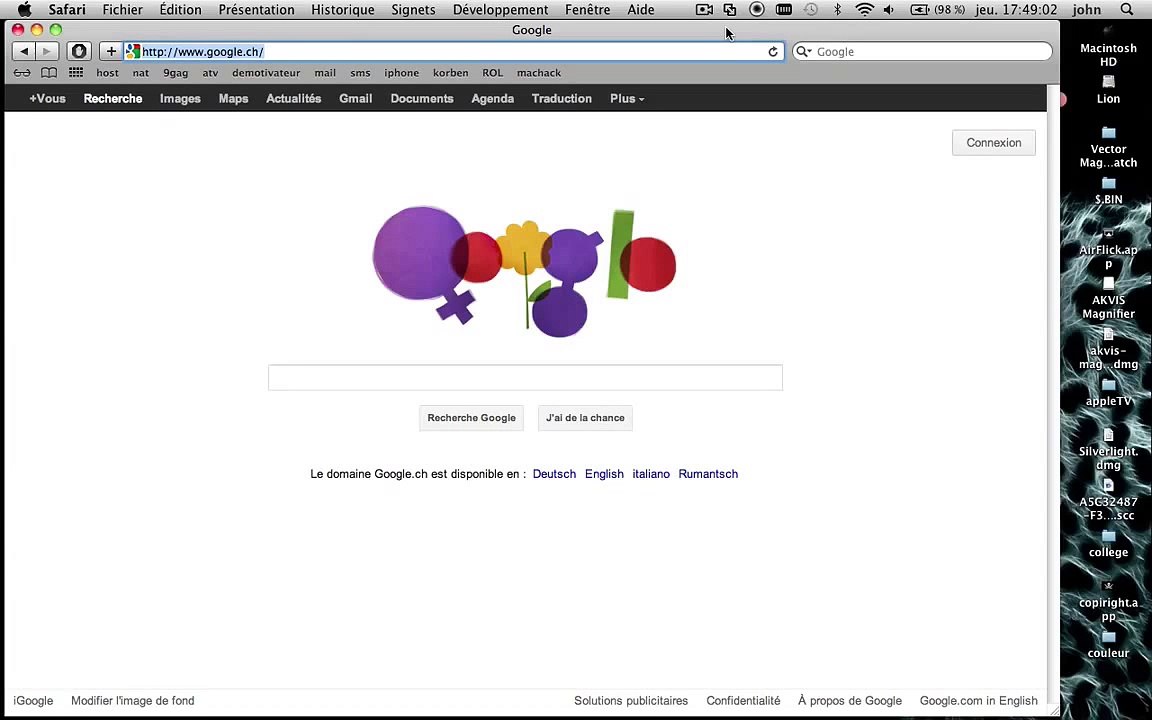
Task: Open the volume control in the menu bar
Action: [889, 10]
